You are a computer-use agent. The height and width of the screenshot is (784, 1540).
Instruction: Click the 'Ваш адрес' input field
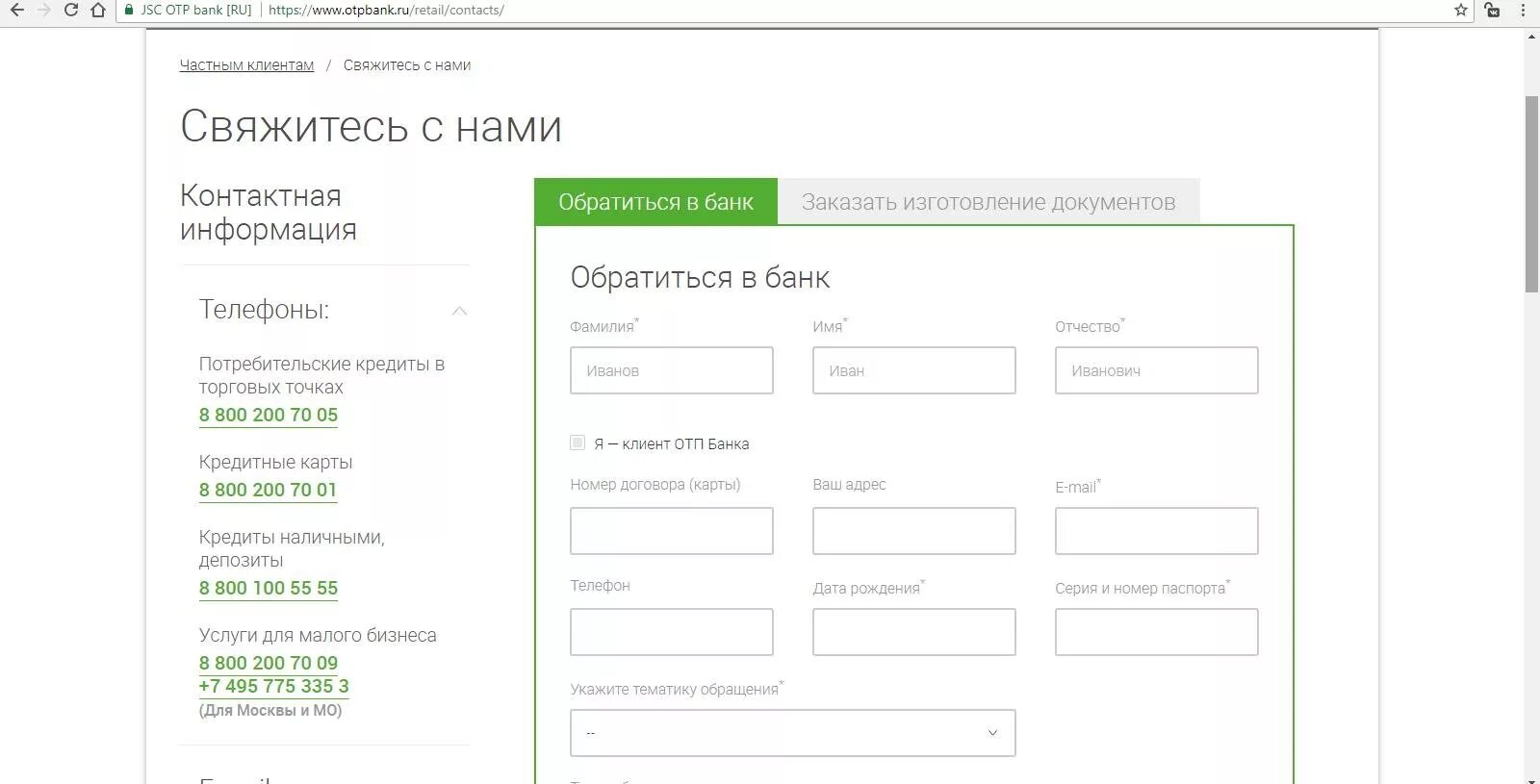914,531
